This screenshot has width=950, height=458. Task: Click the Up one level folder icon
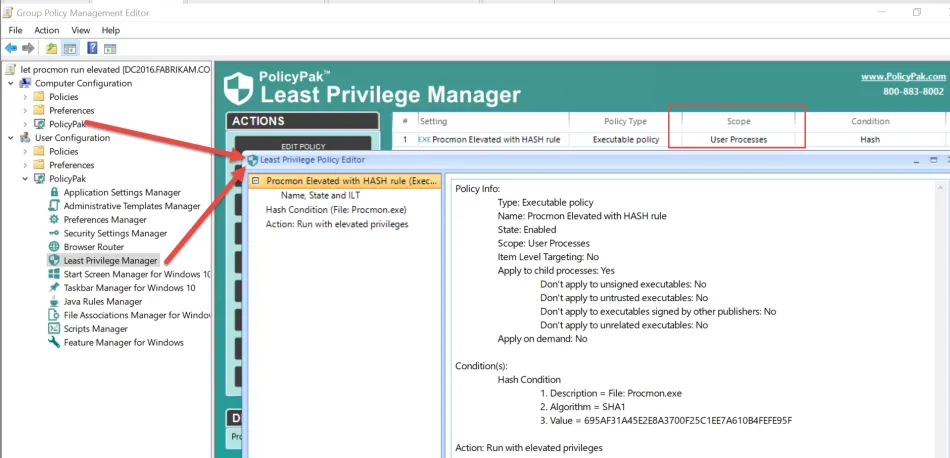click(52, 48)
